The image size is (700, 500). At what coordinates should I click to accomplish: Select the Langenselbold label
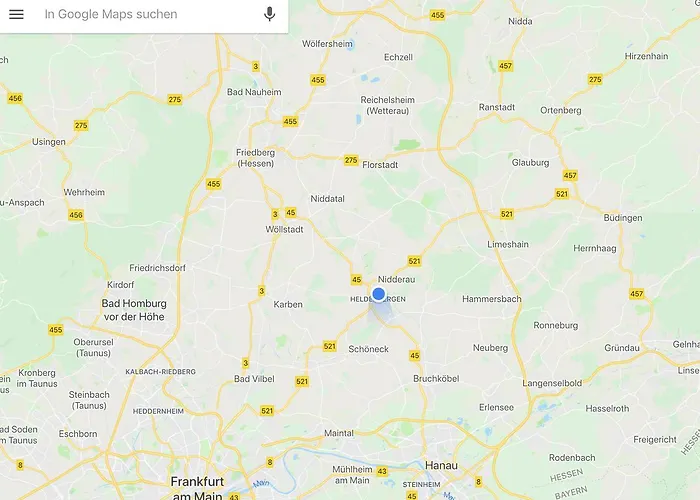552,383
